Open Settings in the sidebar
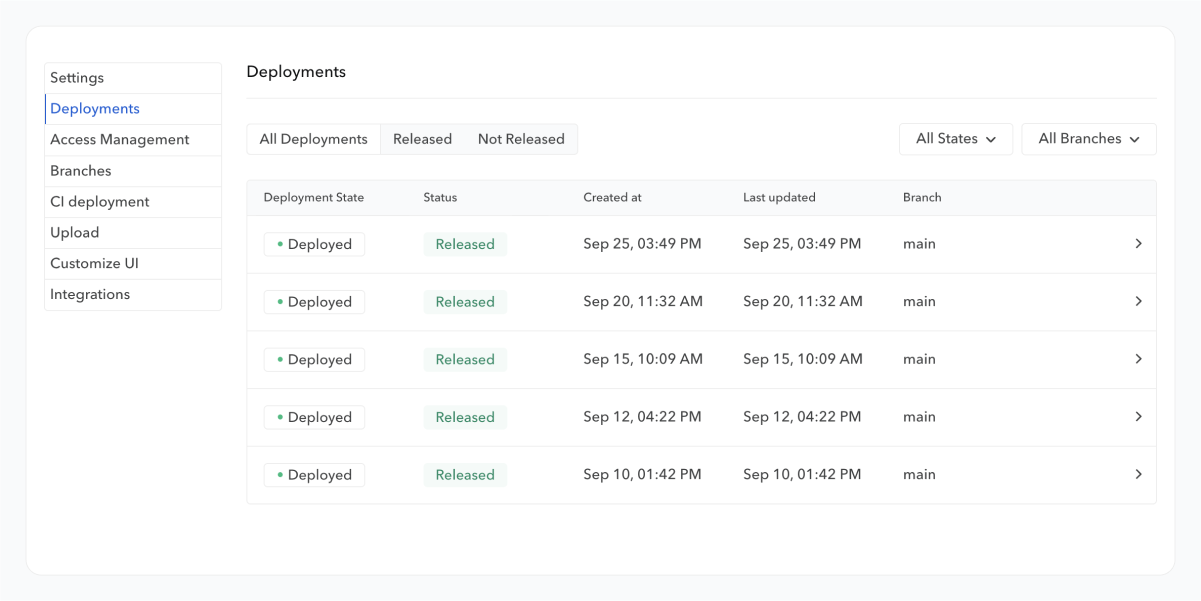This screenshot has width=1201, height=601. coord(77,78)
